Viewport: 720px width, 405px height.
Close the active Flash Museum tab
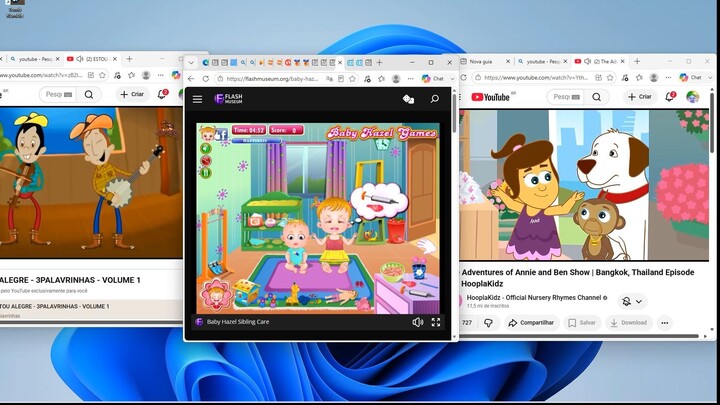[340, 62]
